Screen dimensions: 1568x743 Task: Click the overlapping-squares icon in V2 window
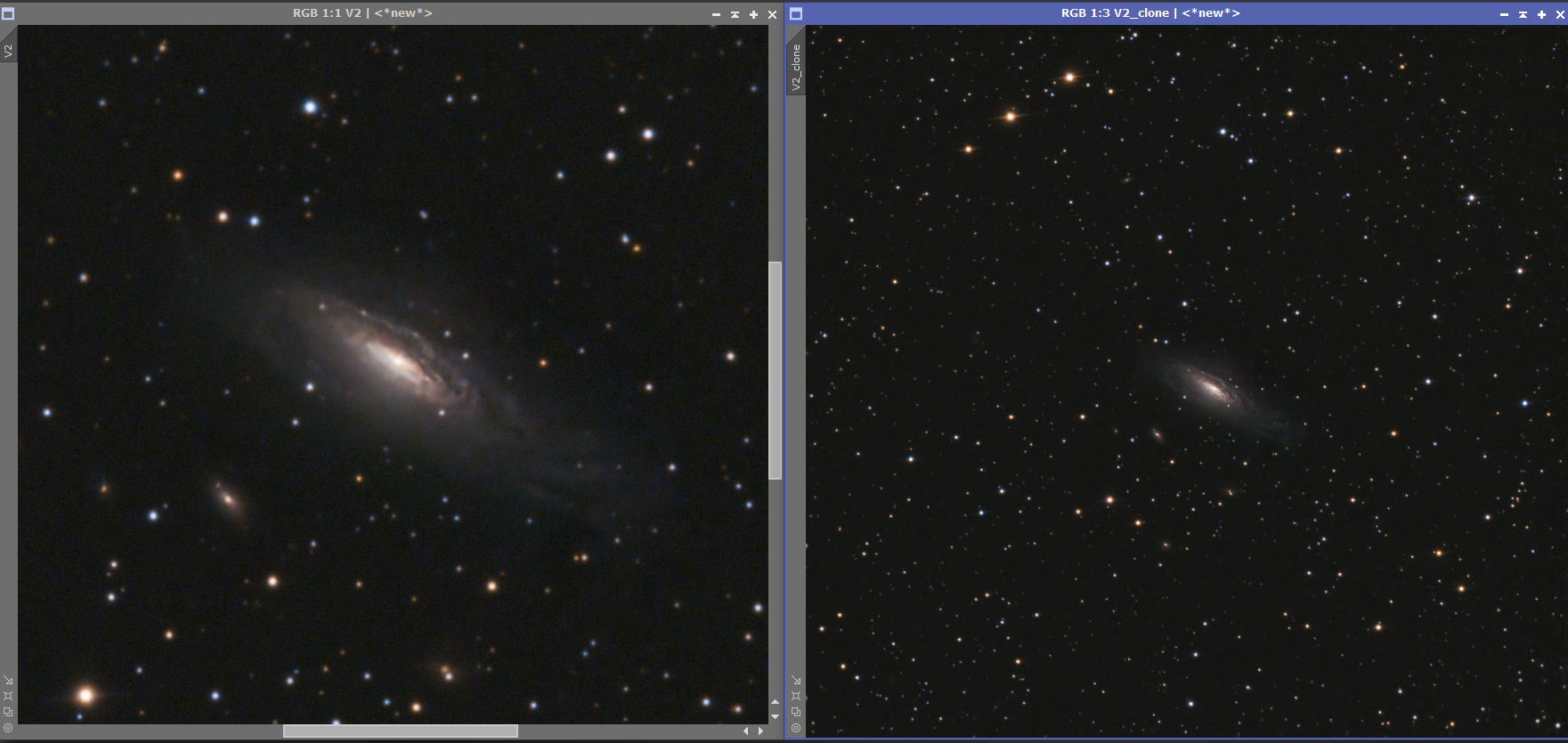pyautogui.click(x=8, y=712)
